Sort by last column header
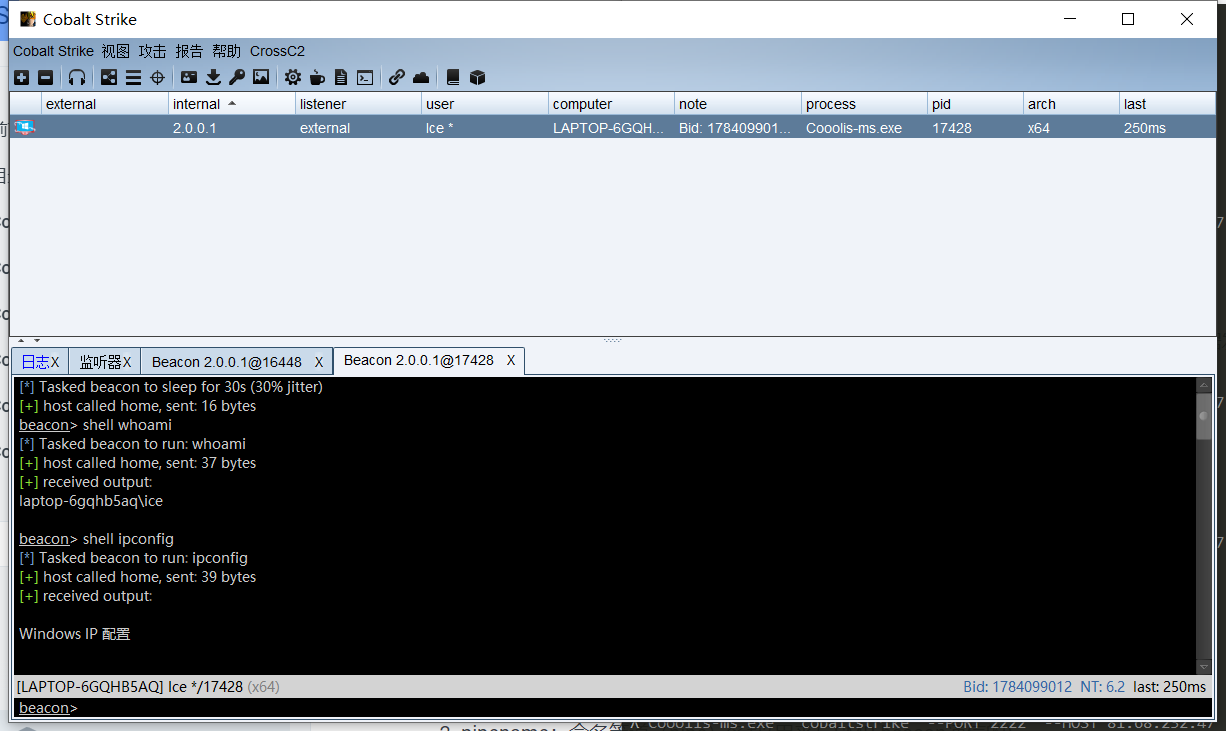The width and height of the screenshot is (1226, 731). pyautogui.click(x=1167, y=104)
